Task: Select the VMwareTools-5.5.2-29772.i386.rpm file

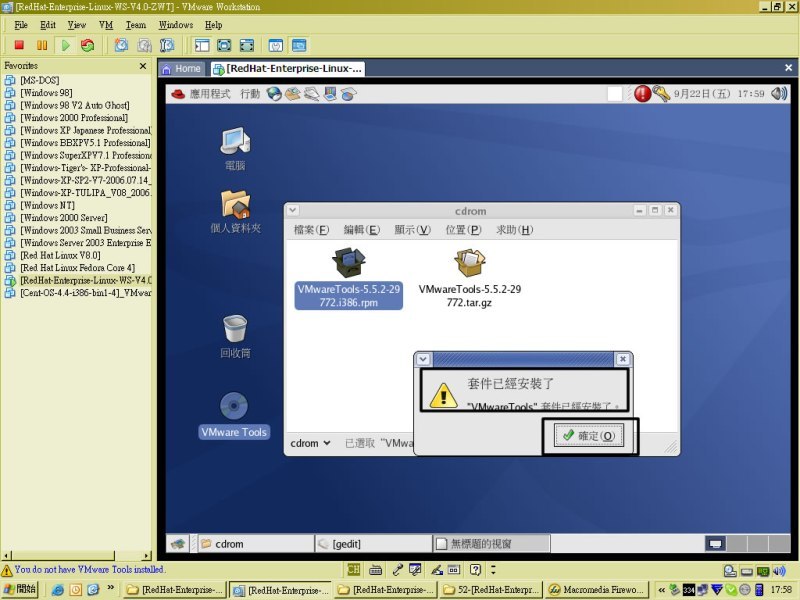Action: (x=348, y=279)
